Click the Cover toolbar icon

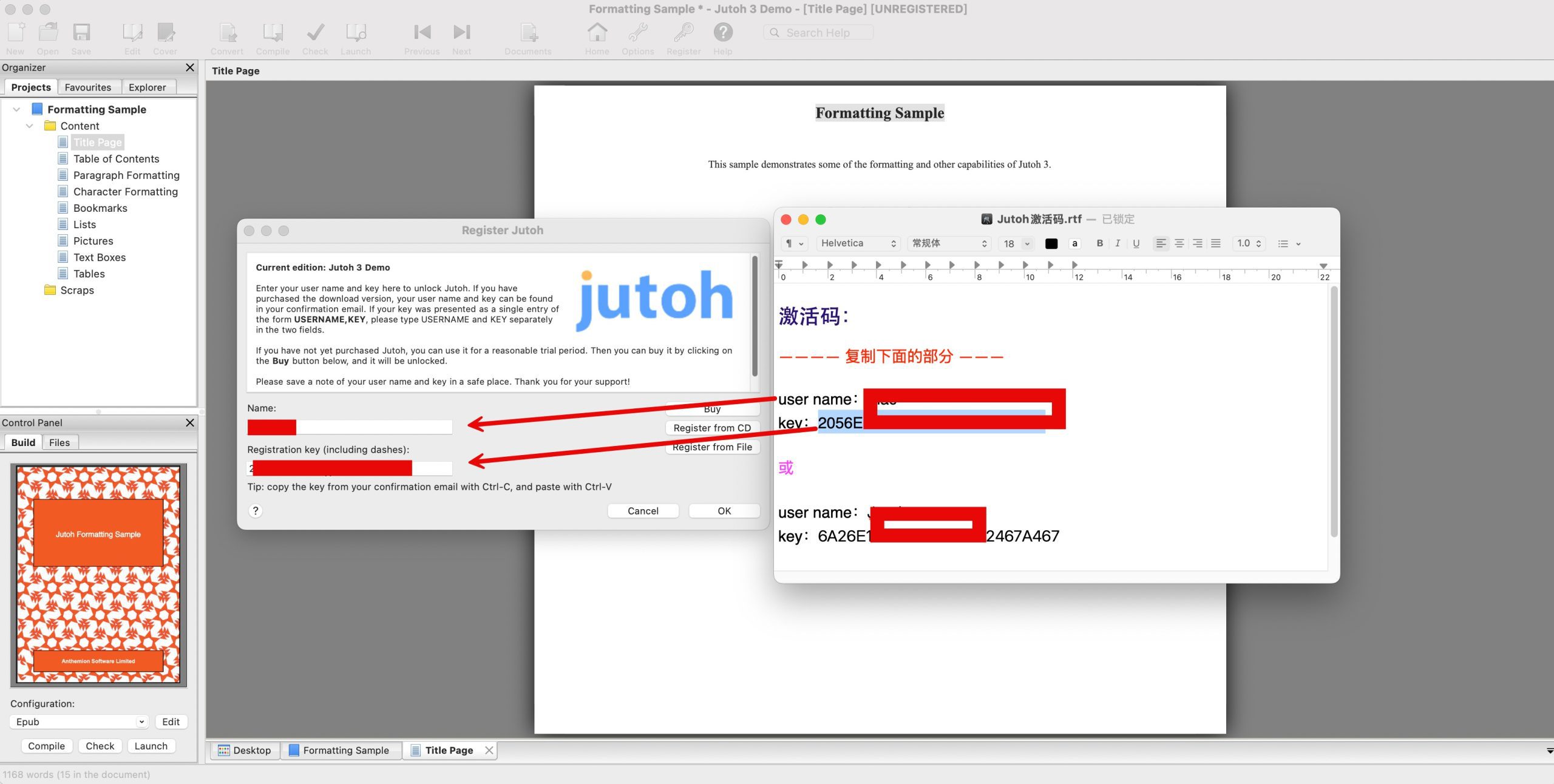(x=165, y=33)
